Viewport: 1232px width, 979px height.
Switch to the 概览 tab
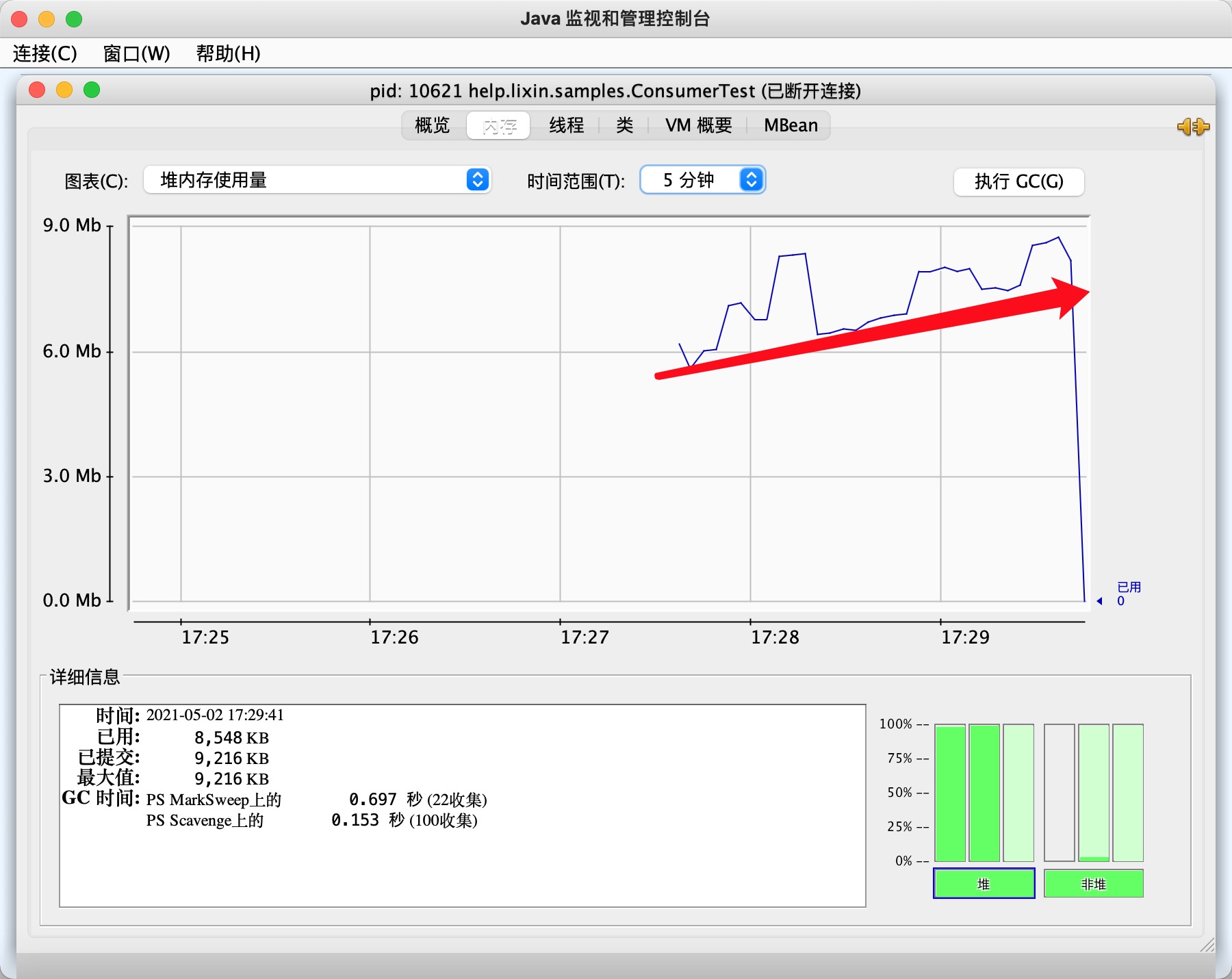[433, 125]
